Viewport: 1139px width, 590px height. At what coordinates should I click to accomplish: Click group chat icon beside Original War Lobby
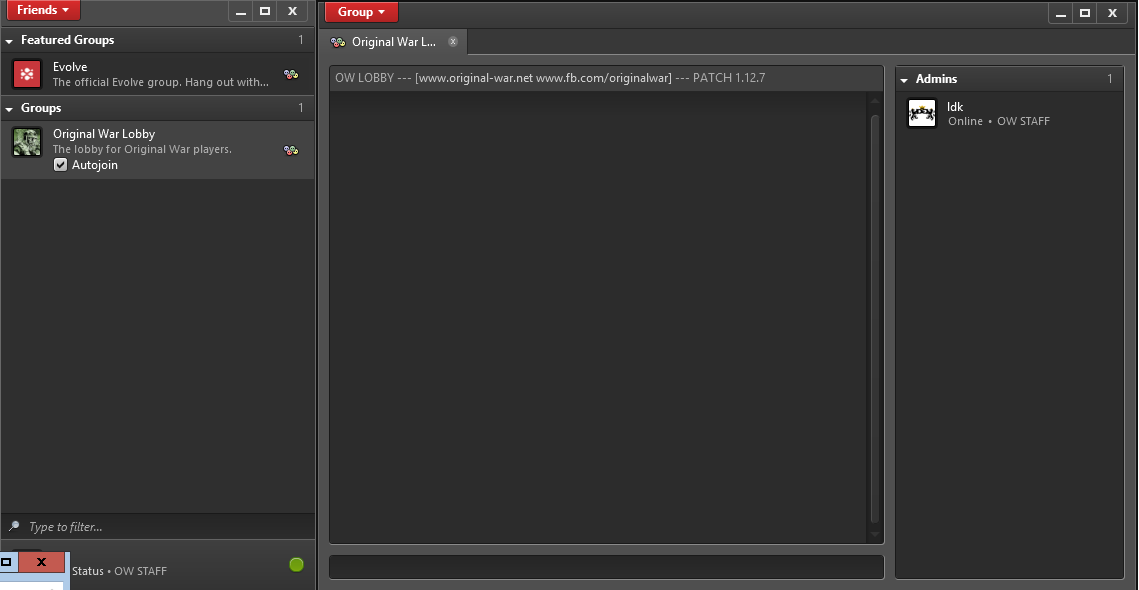[291, 150]
